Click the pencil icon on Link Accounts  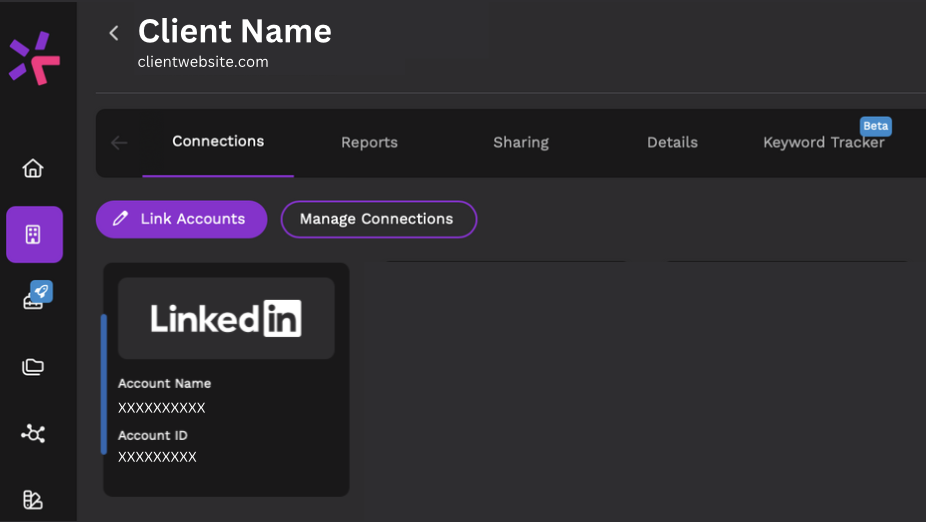120,218
